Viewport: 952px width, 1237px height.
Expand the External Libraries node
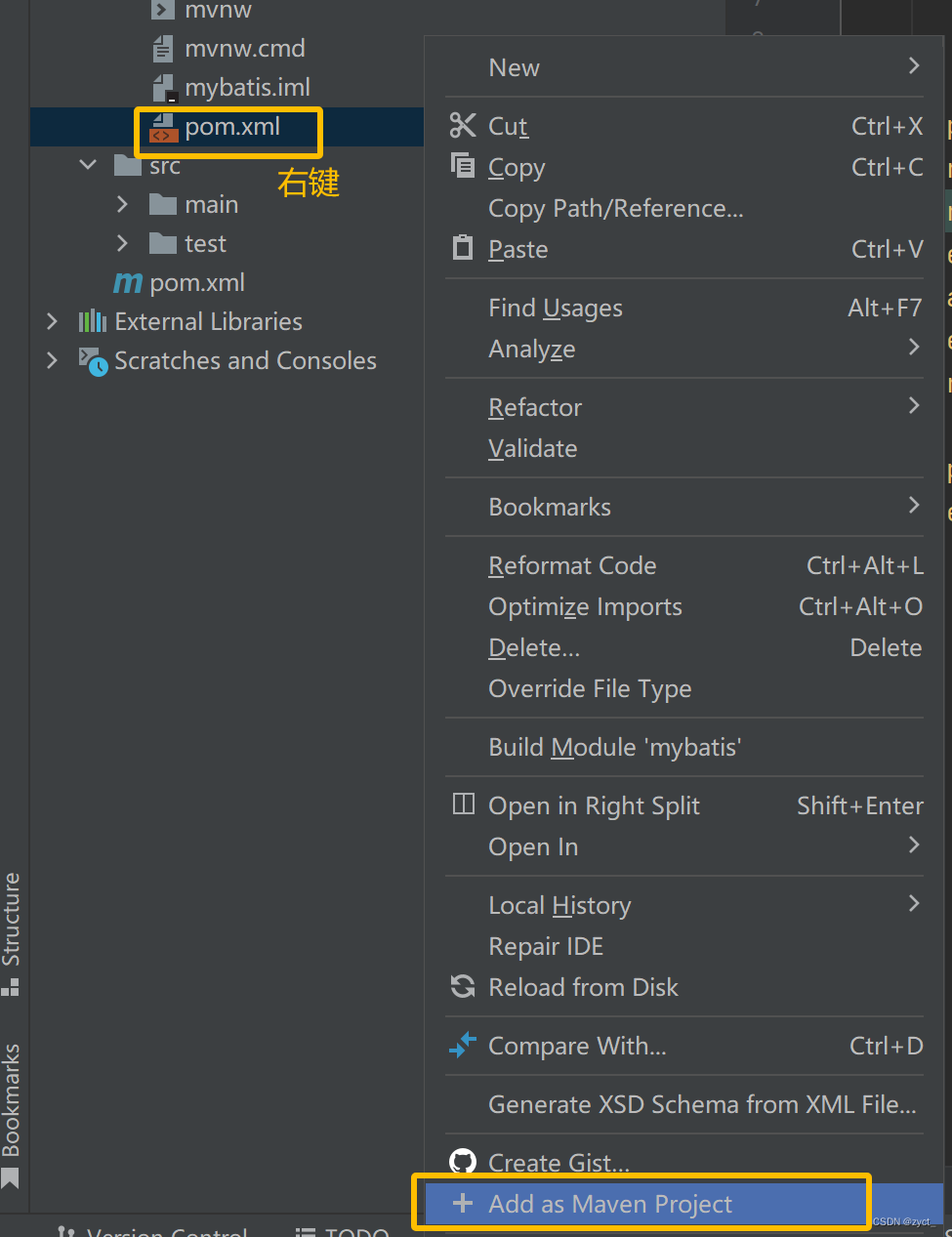click(53, 321)
